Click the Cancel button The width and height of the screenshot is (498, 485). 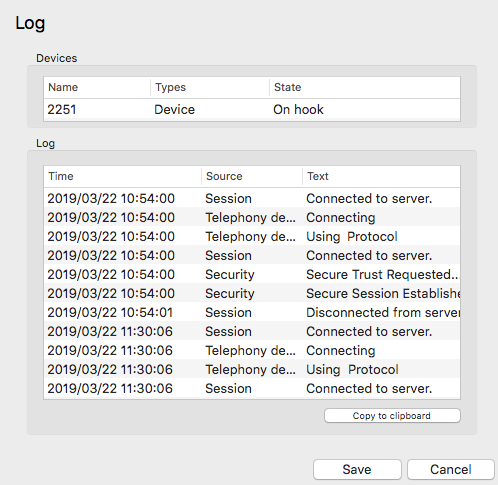451,469
